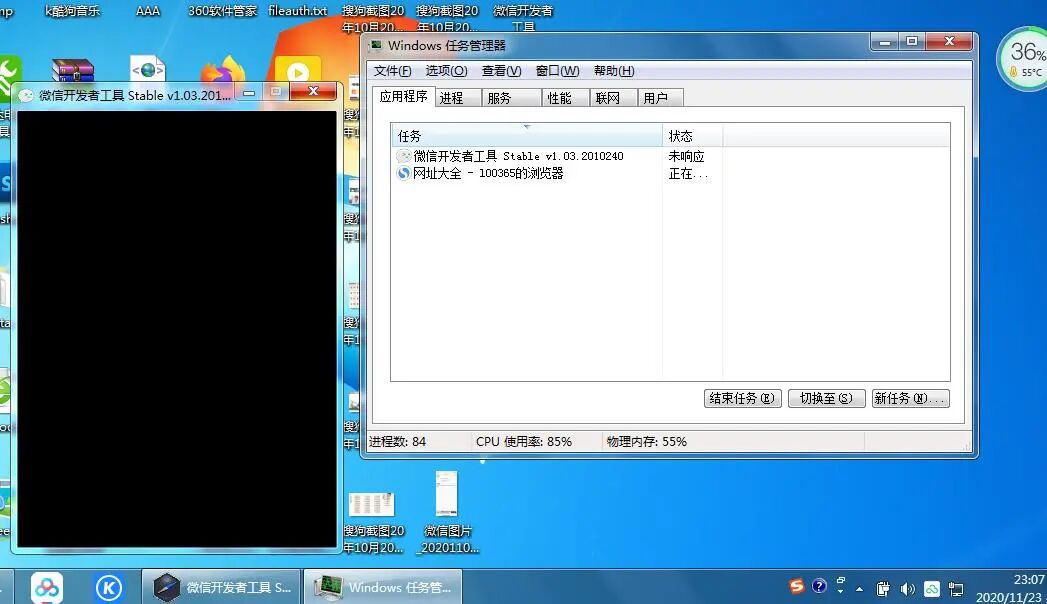Select the WinRAR archive desktop icon

coord(73,69)
